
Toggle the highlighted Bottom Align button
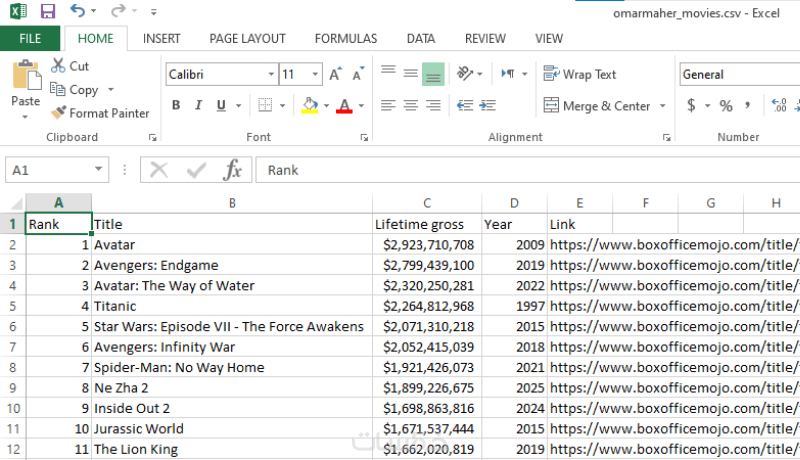(433, 74)
